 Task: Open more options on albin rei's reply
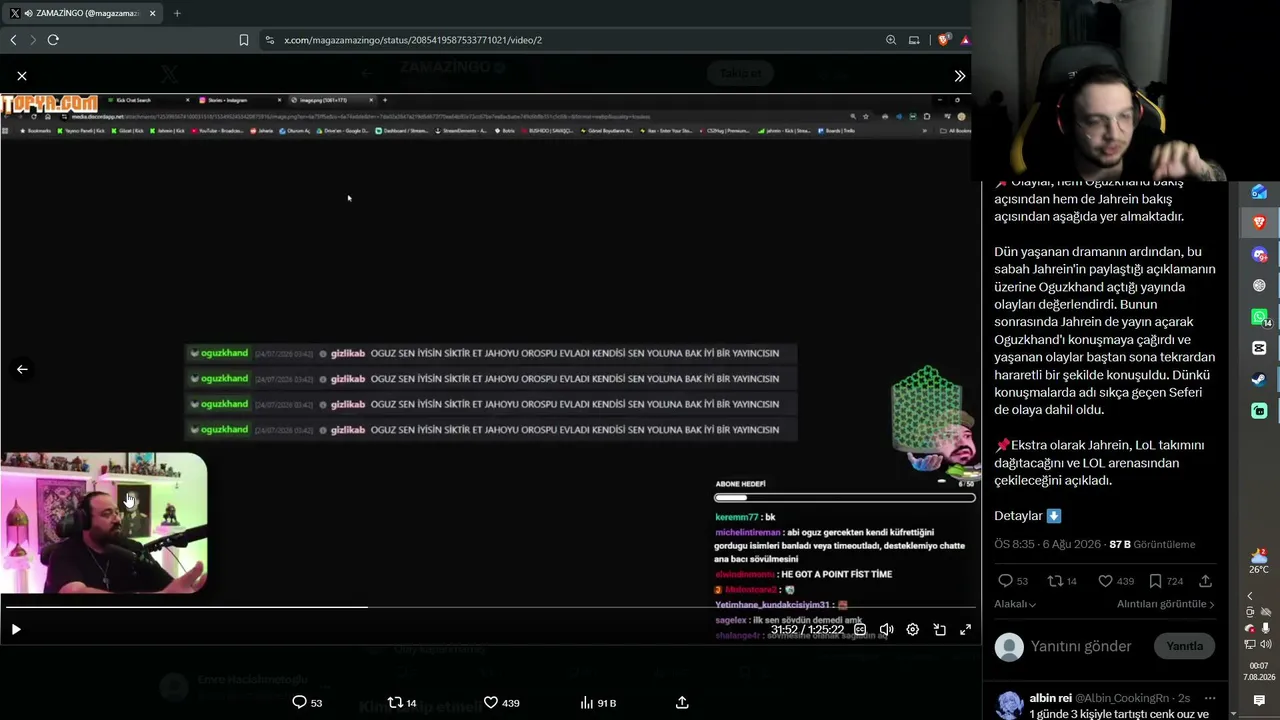[x=1210, y=698]
